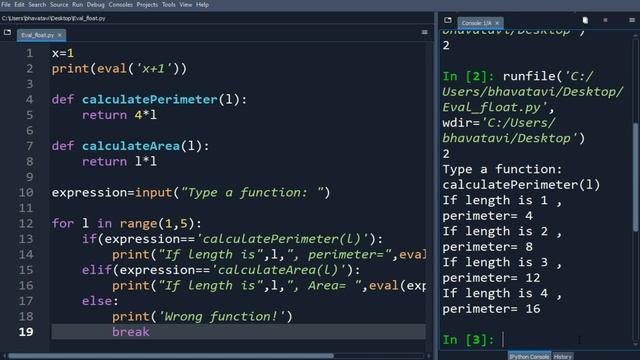The width and height of the screenshot is (640, 360).
Task: Click the console scrollbar down arrow
Action: point(636,344)
